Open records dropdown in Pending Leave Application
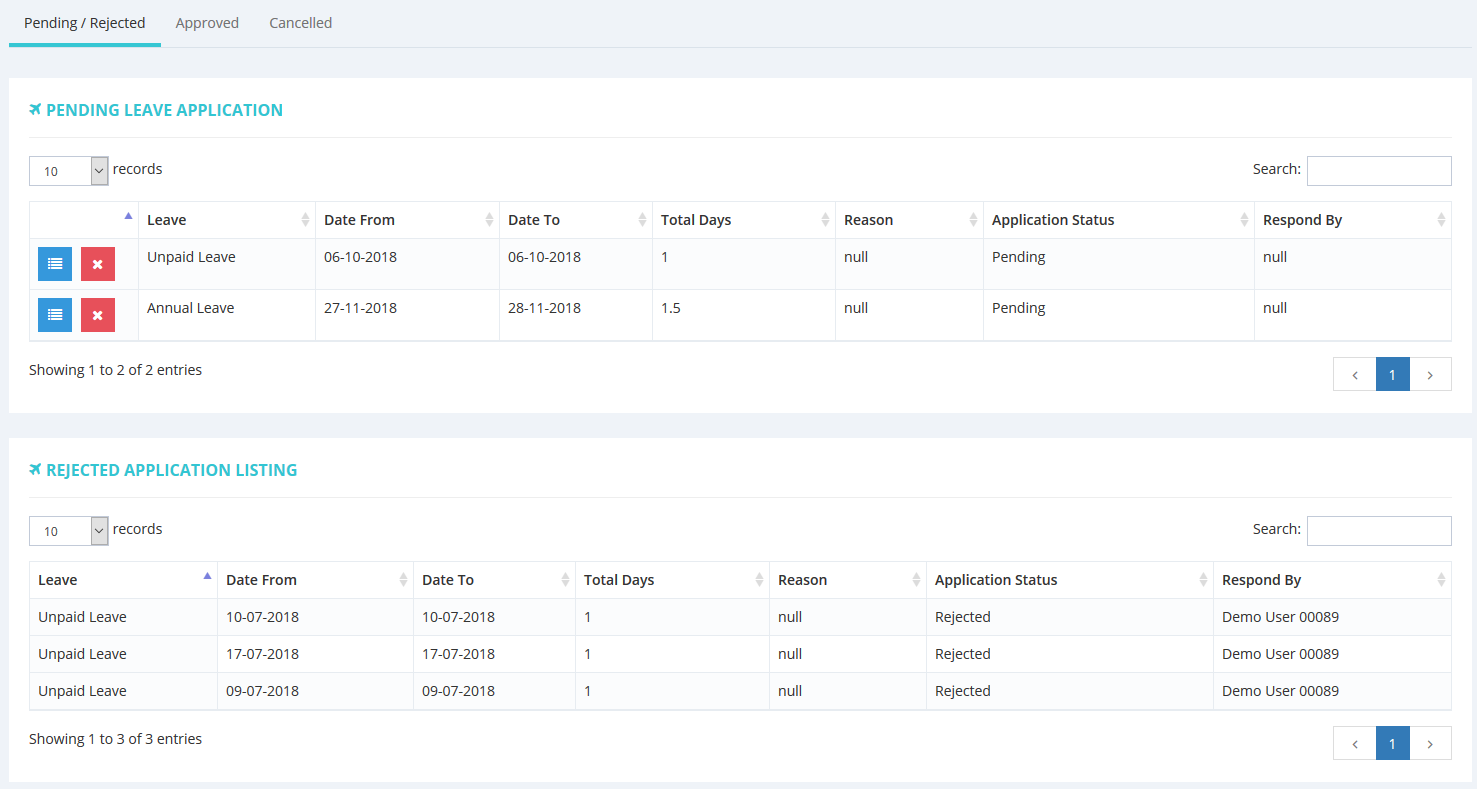This screenshot has width=1477, height=789. (x=69, y=171)
